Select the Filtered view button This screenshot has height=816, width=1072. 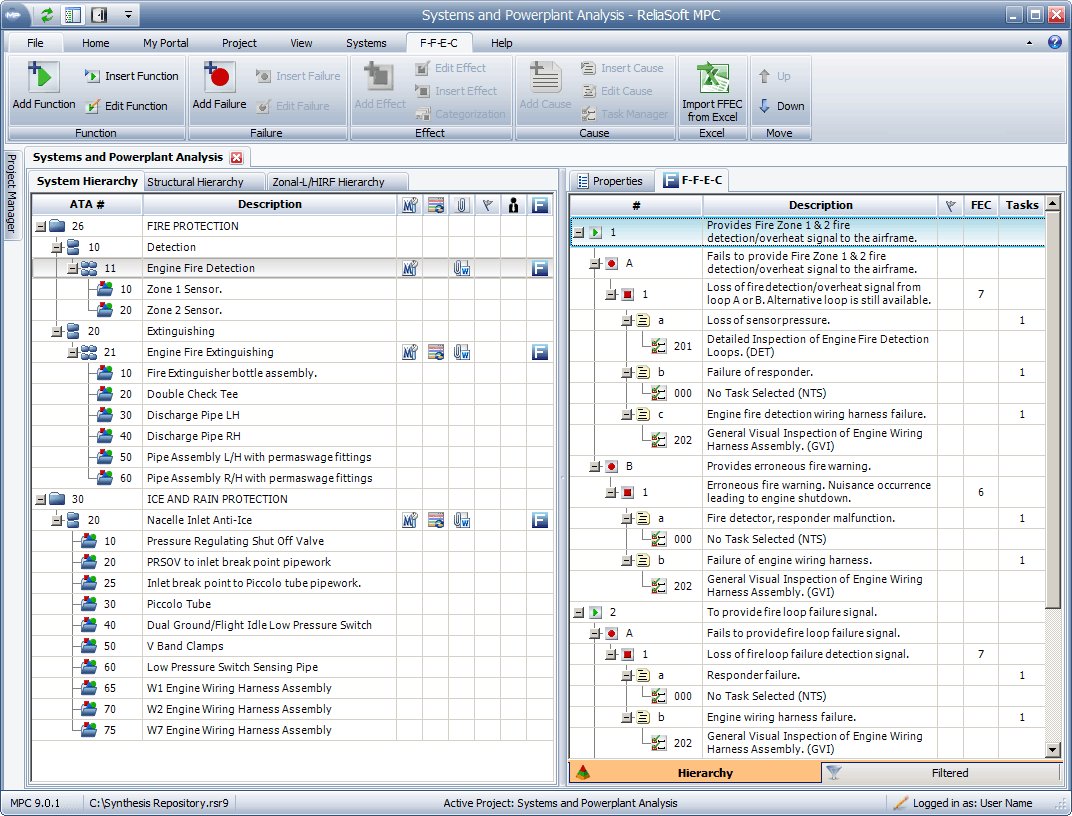[x=940, y=773]
